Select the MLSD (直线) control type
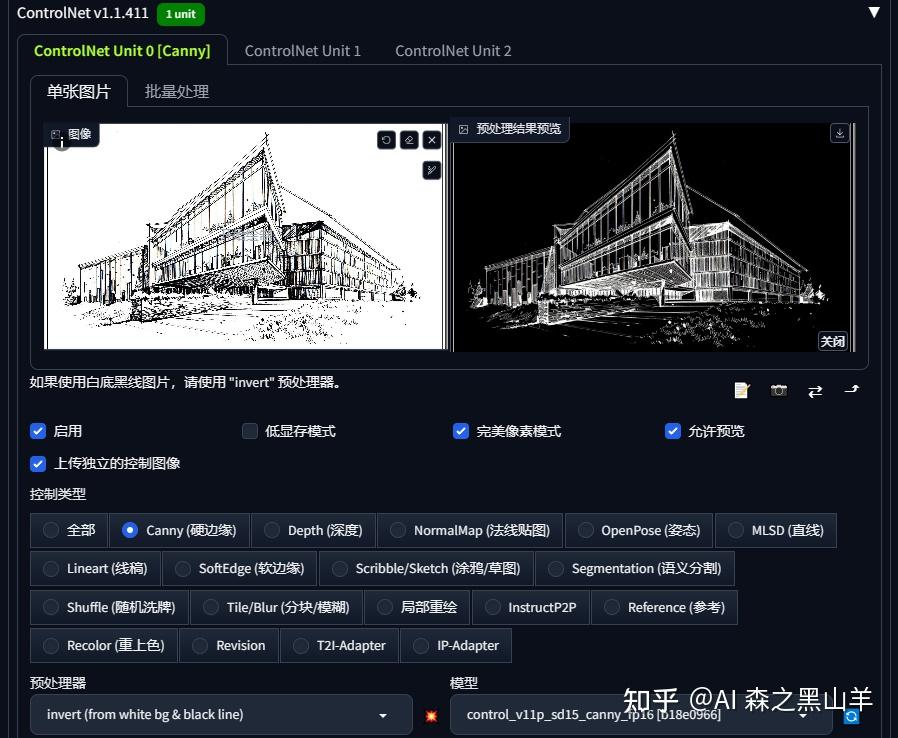The height and width of the screenshot is (738, 898). pos(776,530)
